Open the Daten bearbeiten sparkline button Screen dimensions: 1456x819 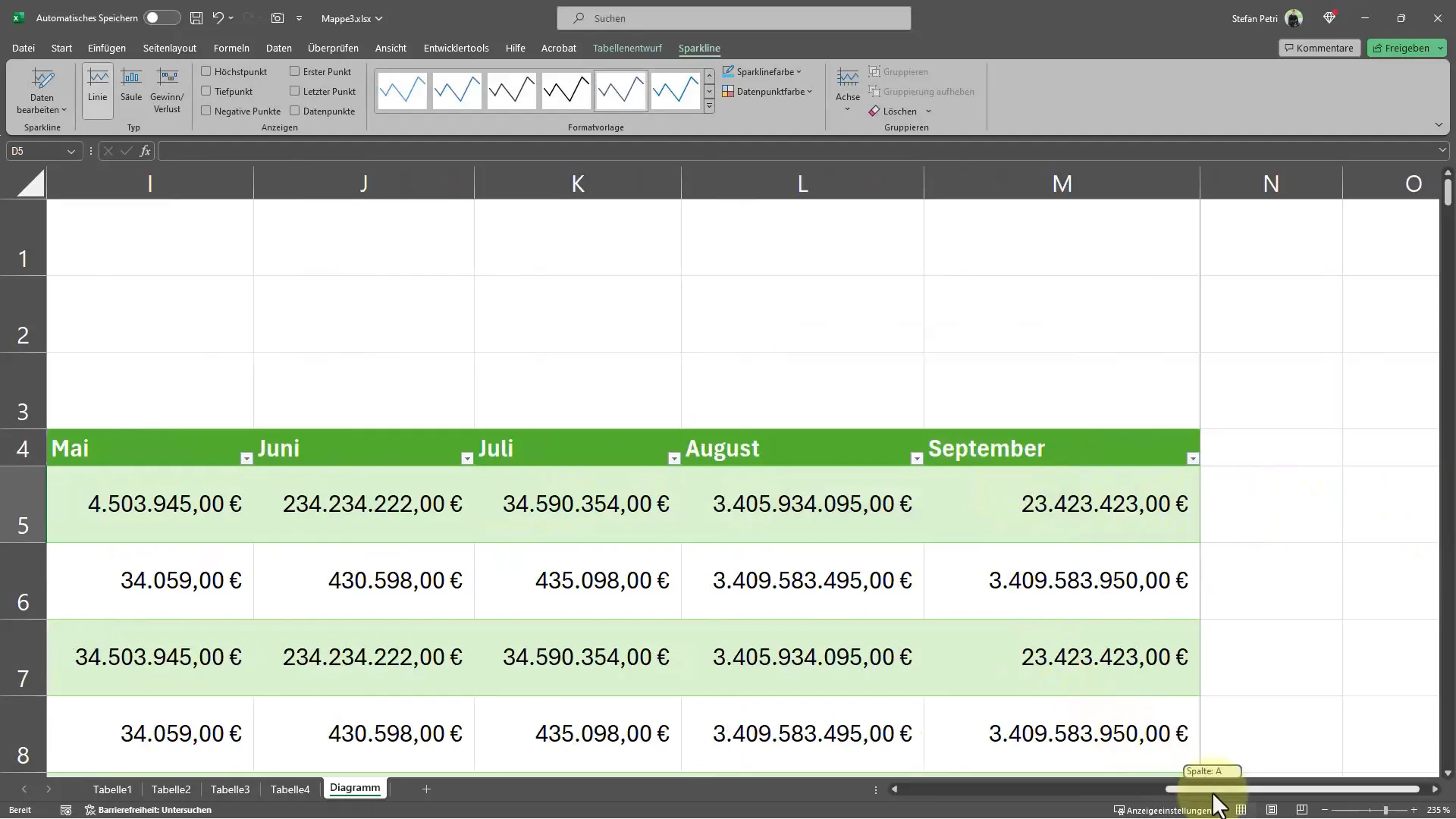(x=42, y=91)
